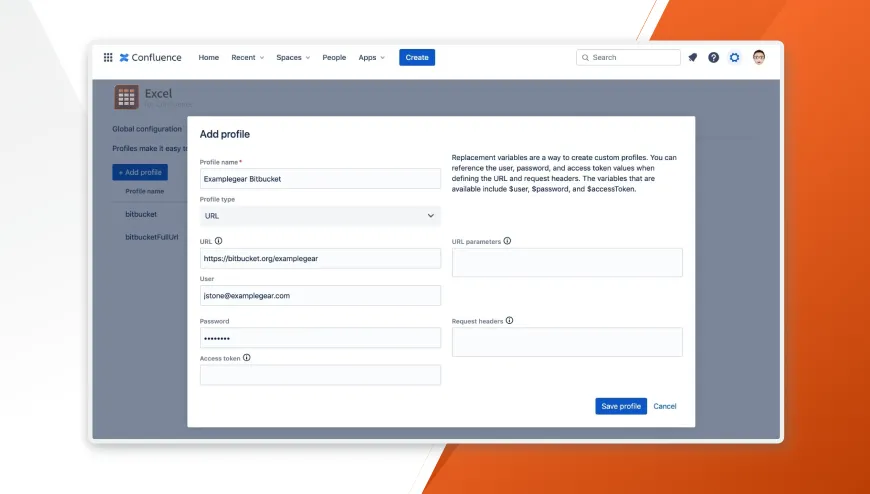Click the Confluence logo
The image size is (870, 494).
coord(150,57)
